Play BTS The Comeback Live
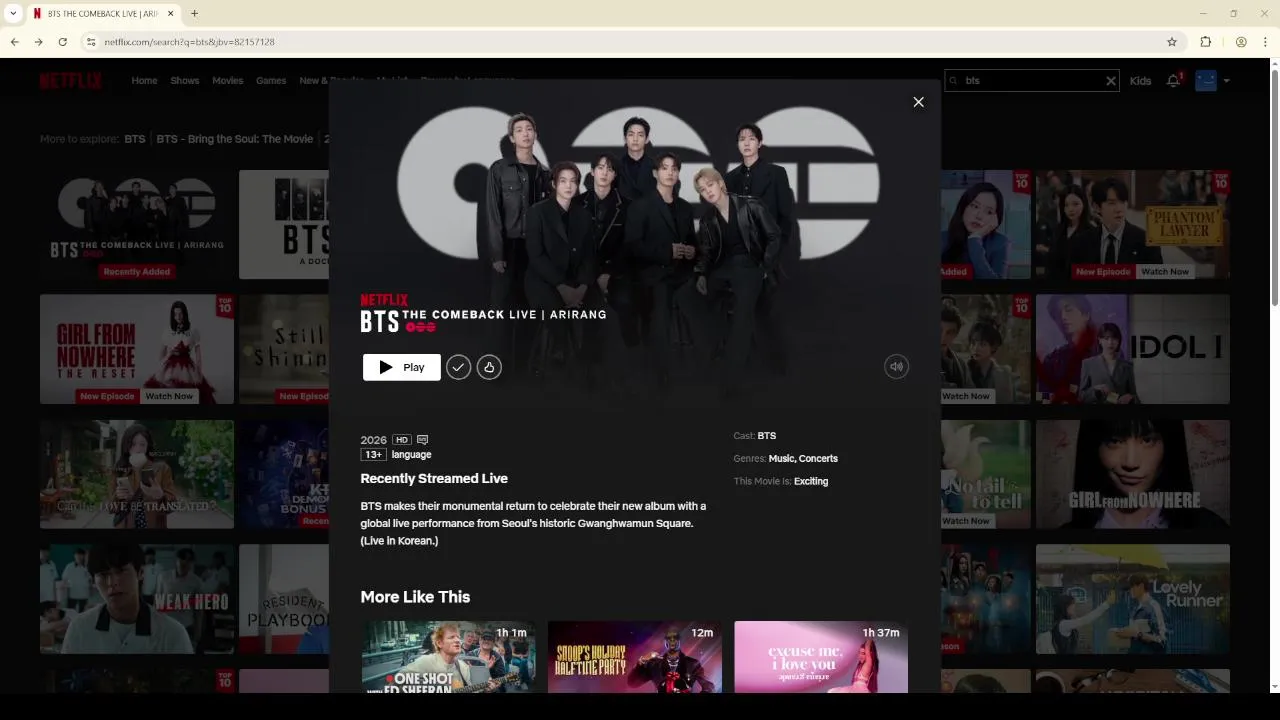Viewport: 1280px width, 720px height. 401,367
